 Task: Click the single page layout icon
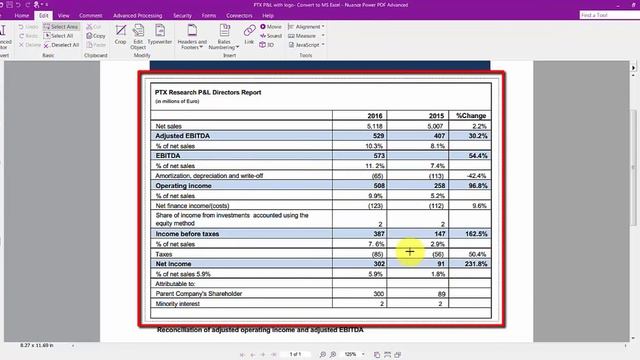377,354
